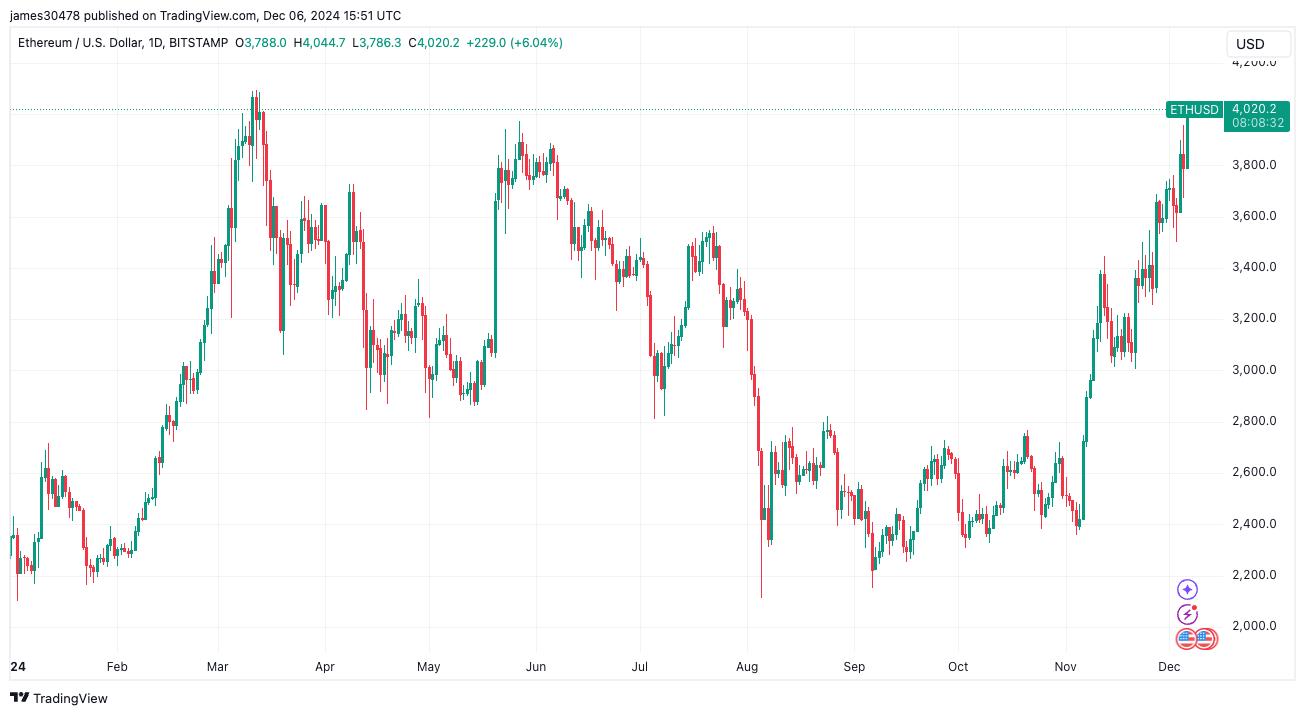Click the 08:08:32 countdown timer
The height and width of the screenshot is (715, 1305).
pos(1254,123)
